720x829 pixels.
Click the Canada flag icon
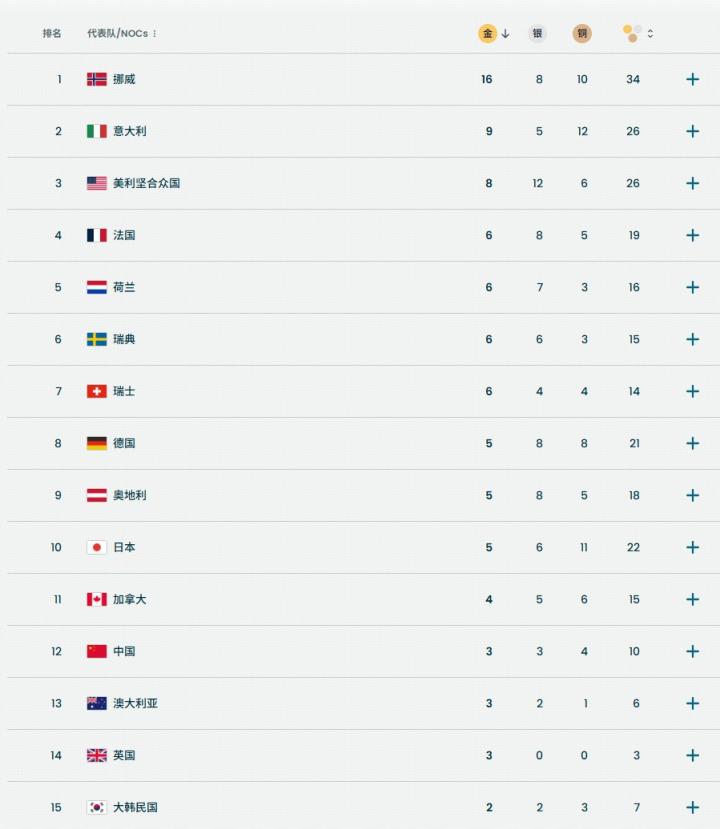[96, 599]
